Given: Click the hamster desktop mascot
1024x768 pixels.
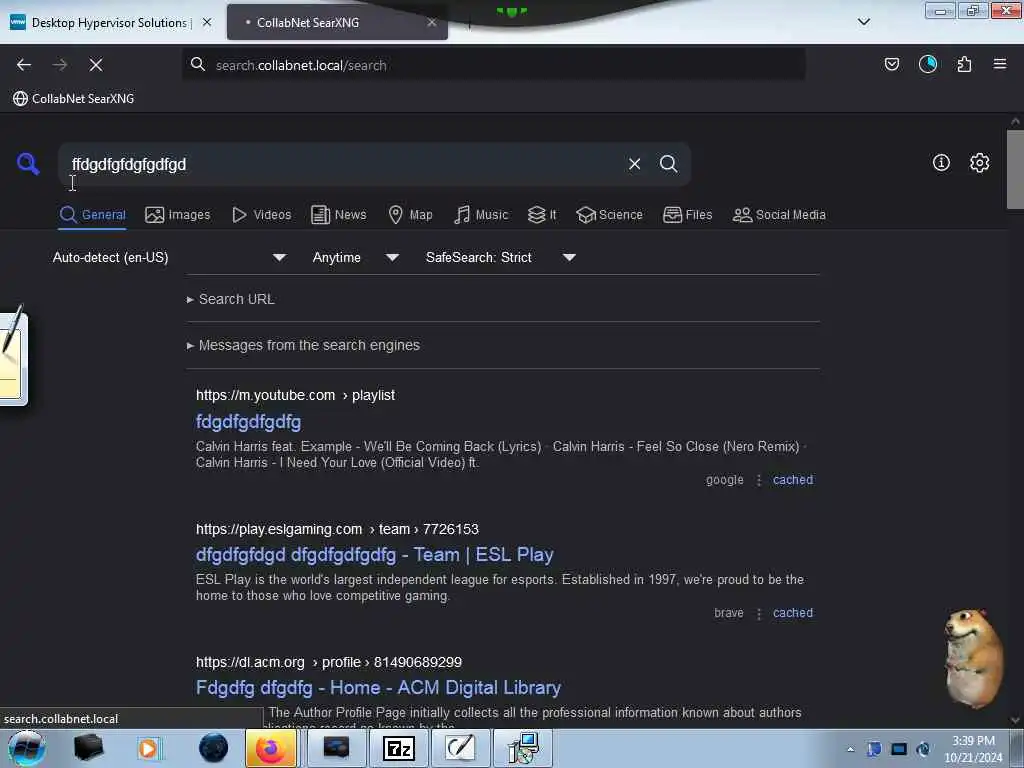Looking at the screenshot, I should tap(972, 657).
